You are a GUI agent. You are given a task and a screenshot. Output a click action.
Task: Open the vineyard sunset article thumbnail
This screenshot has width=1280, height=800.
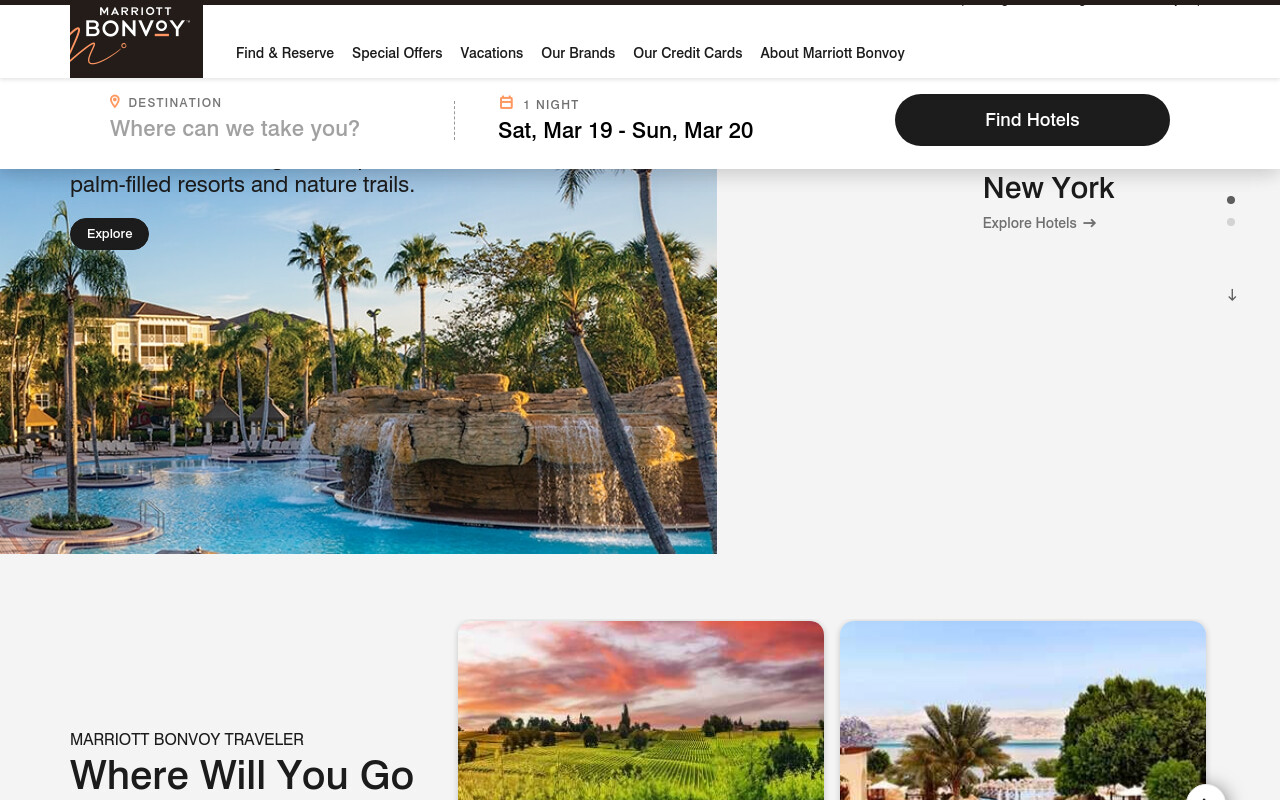click(x=641, y=710)
